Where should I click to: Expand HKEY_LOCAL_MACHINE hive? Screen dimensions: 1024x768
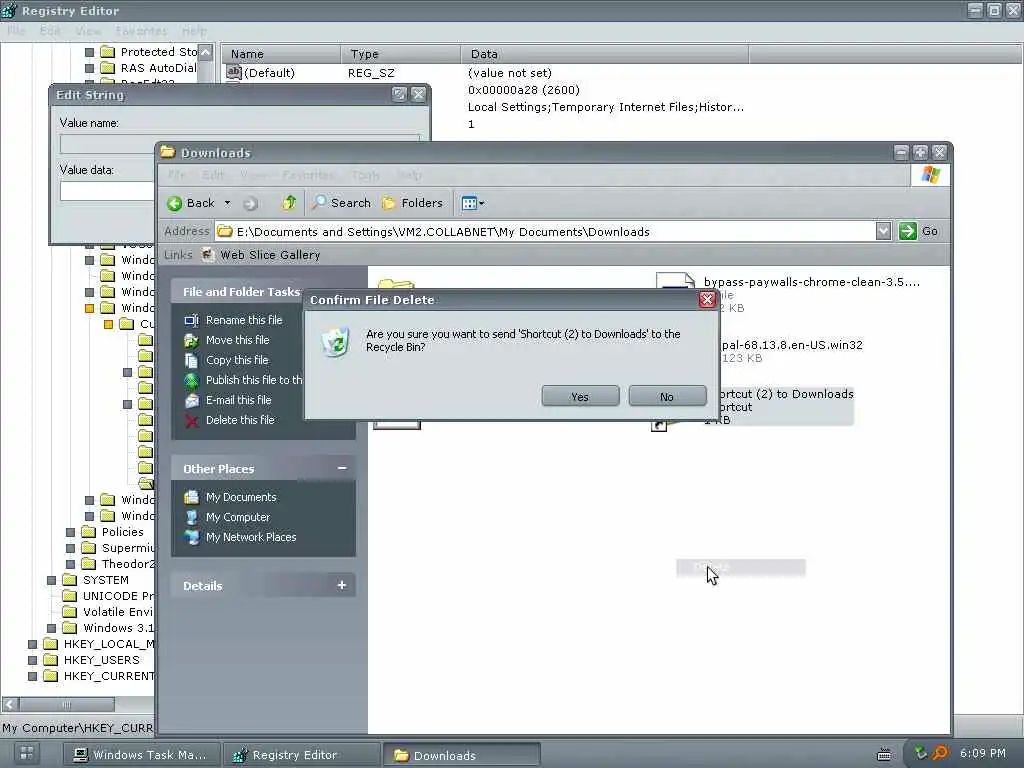coord(32,644)
